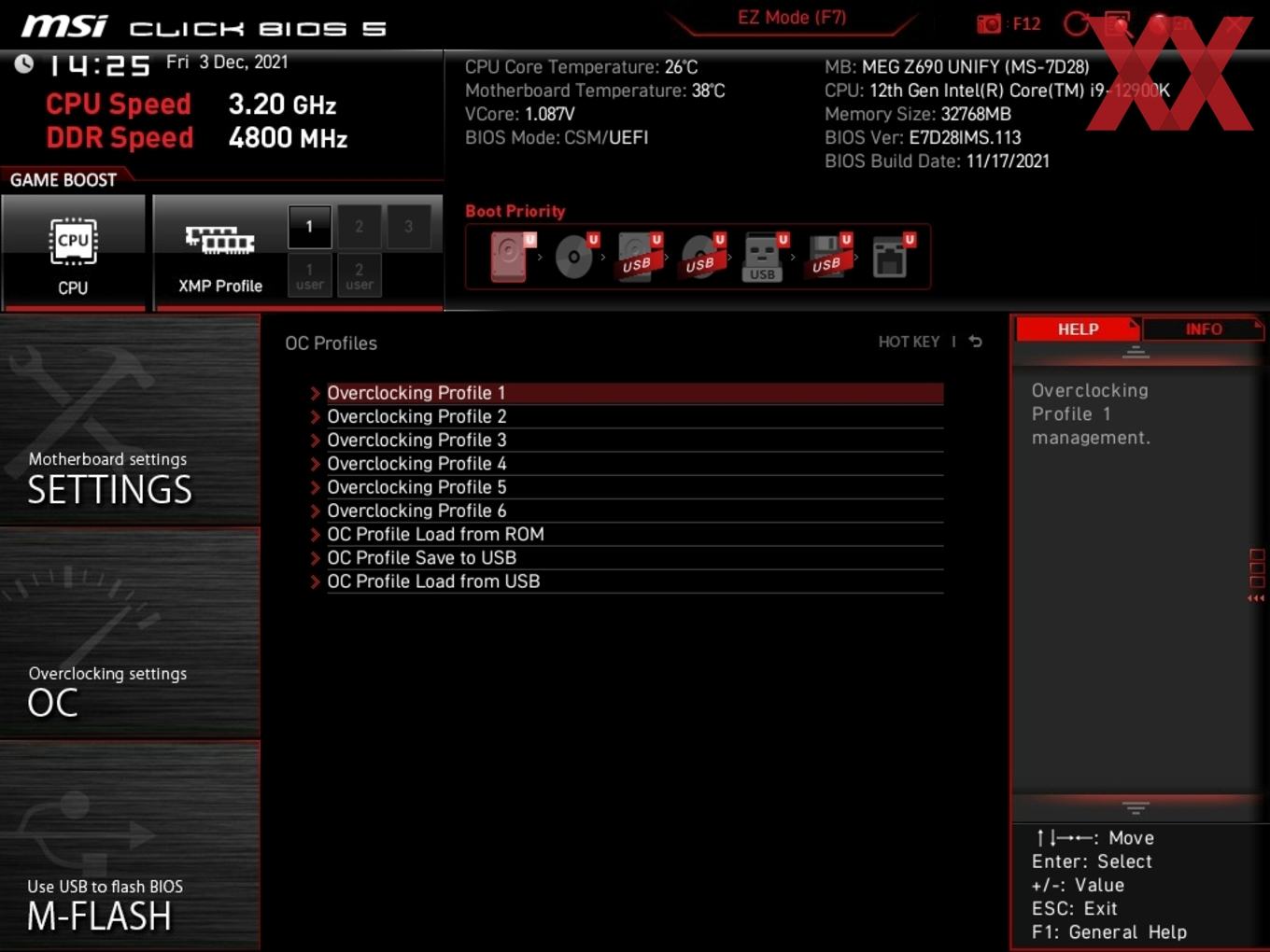Viewport: 1270px width, 952px height.
Task: Select XMP user profile 2
Action: coord(359,275)
